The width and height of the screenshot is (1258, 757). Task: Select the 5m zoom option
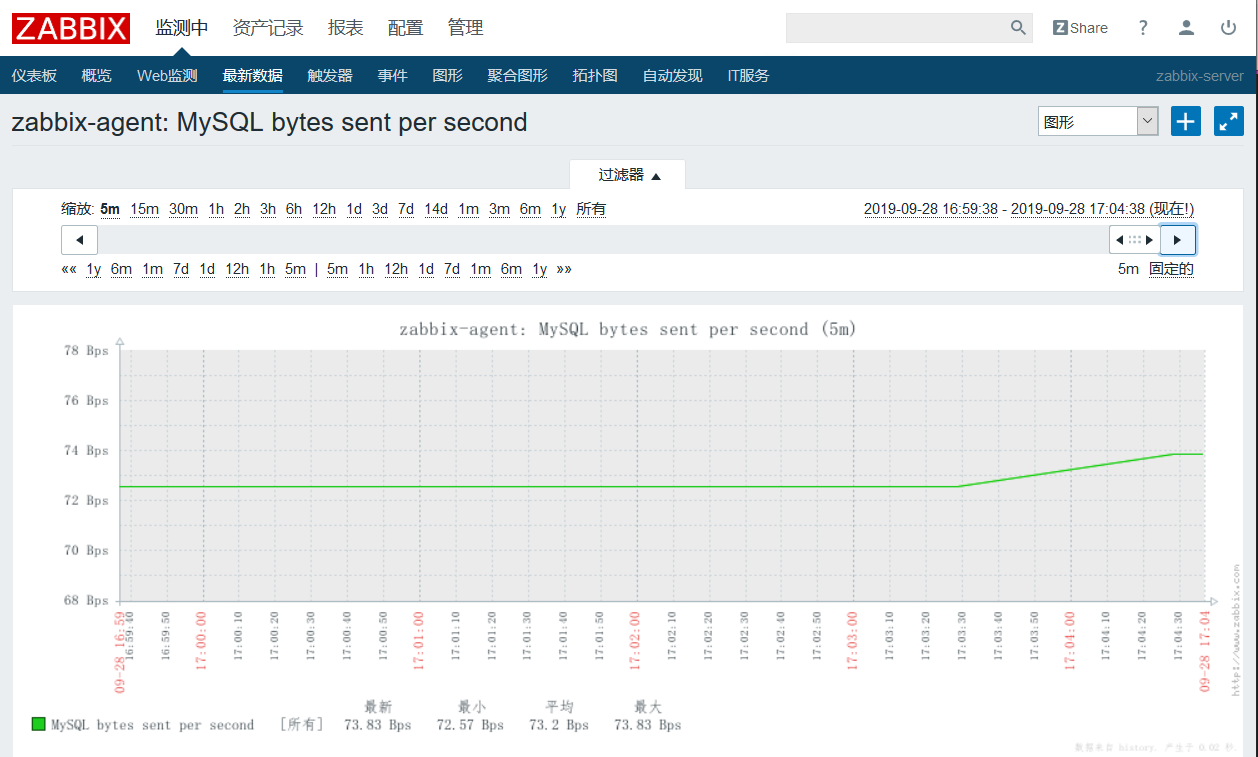tap(110, 209)
